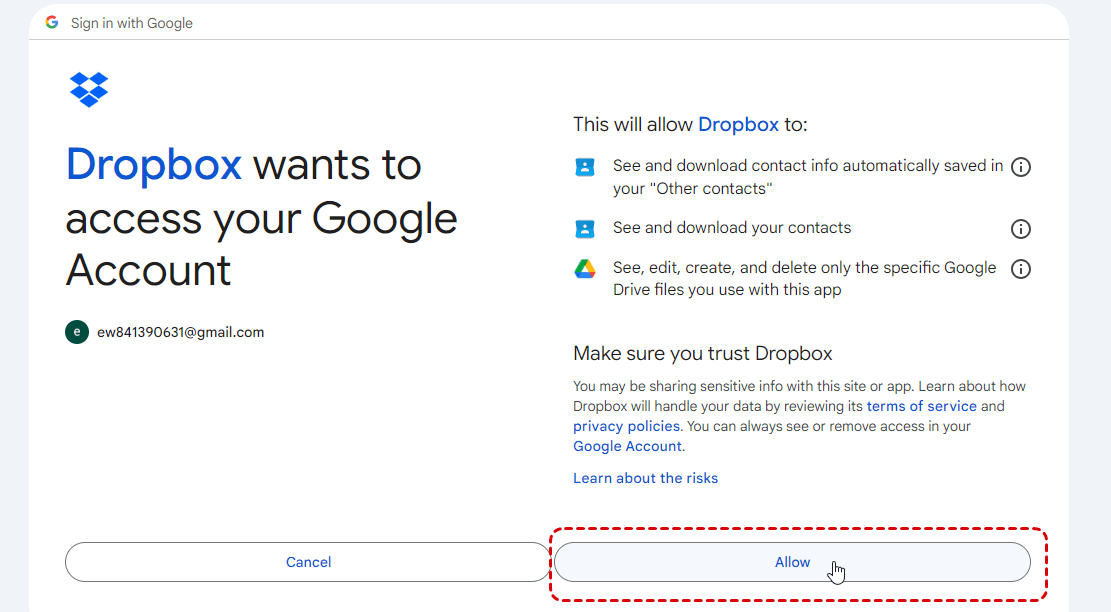
Task: Click the Google Drive icon
Action: (x=585, y=269)
